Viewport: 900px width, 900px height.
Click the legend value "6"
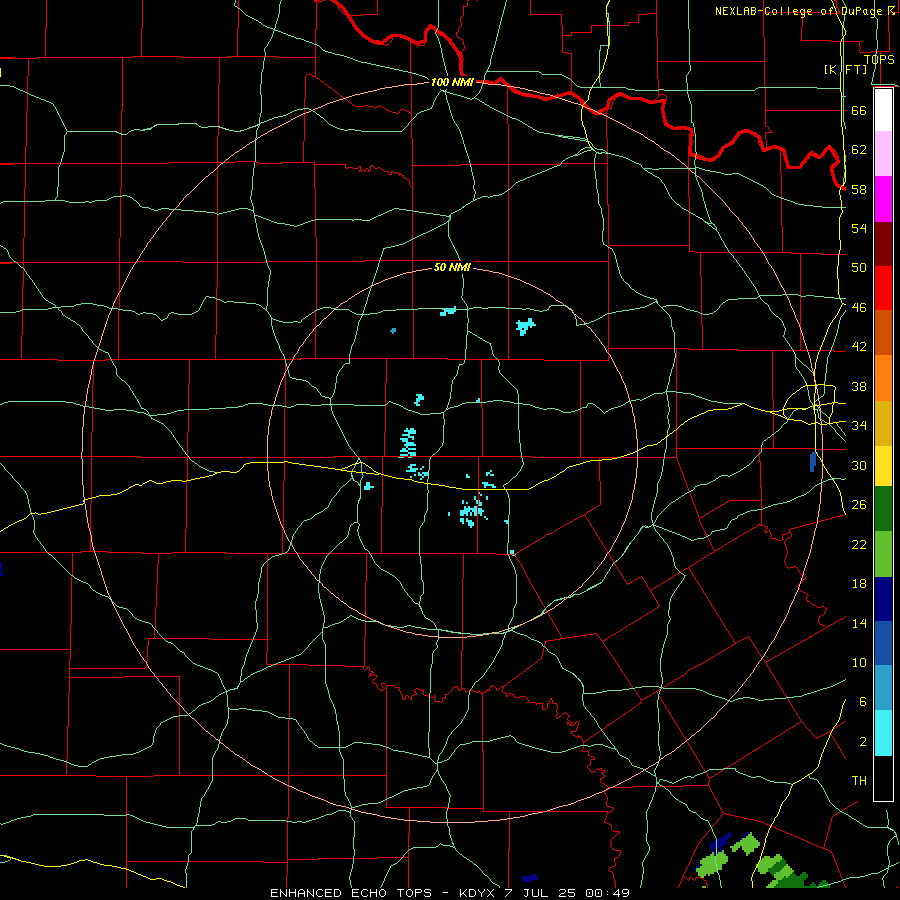(x=862, y=701)
